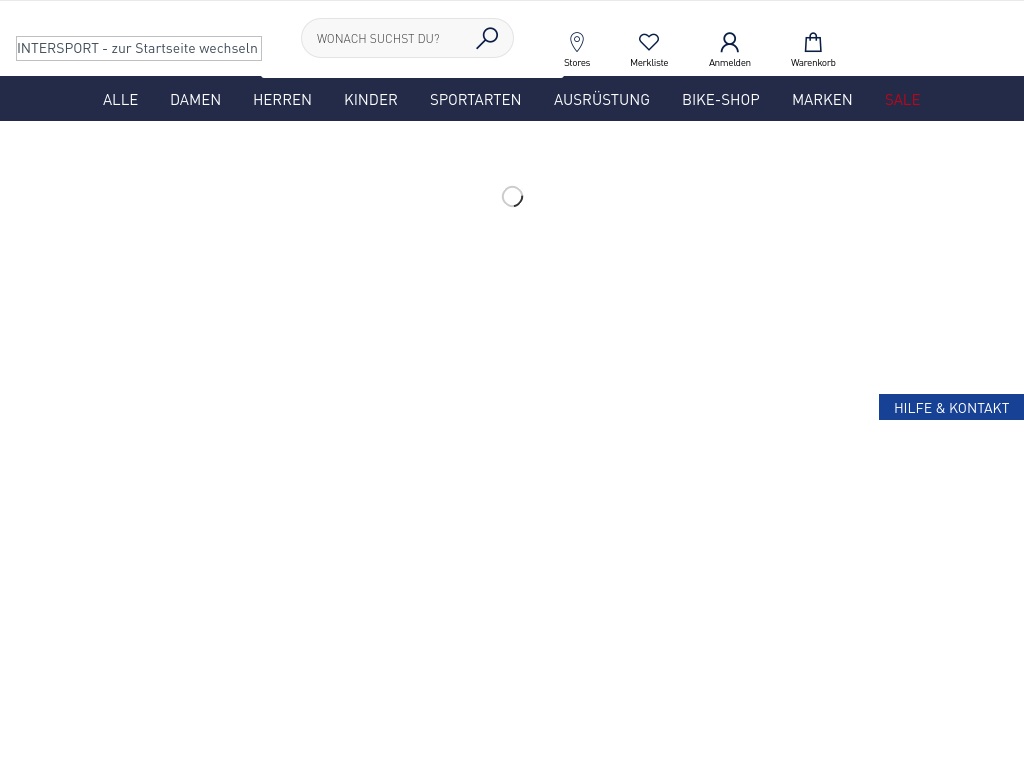Expand the SPORTARTEN menu
This screenshot has width=1024, height=768.
(475, 99)
